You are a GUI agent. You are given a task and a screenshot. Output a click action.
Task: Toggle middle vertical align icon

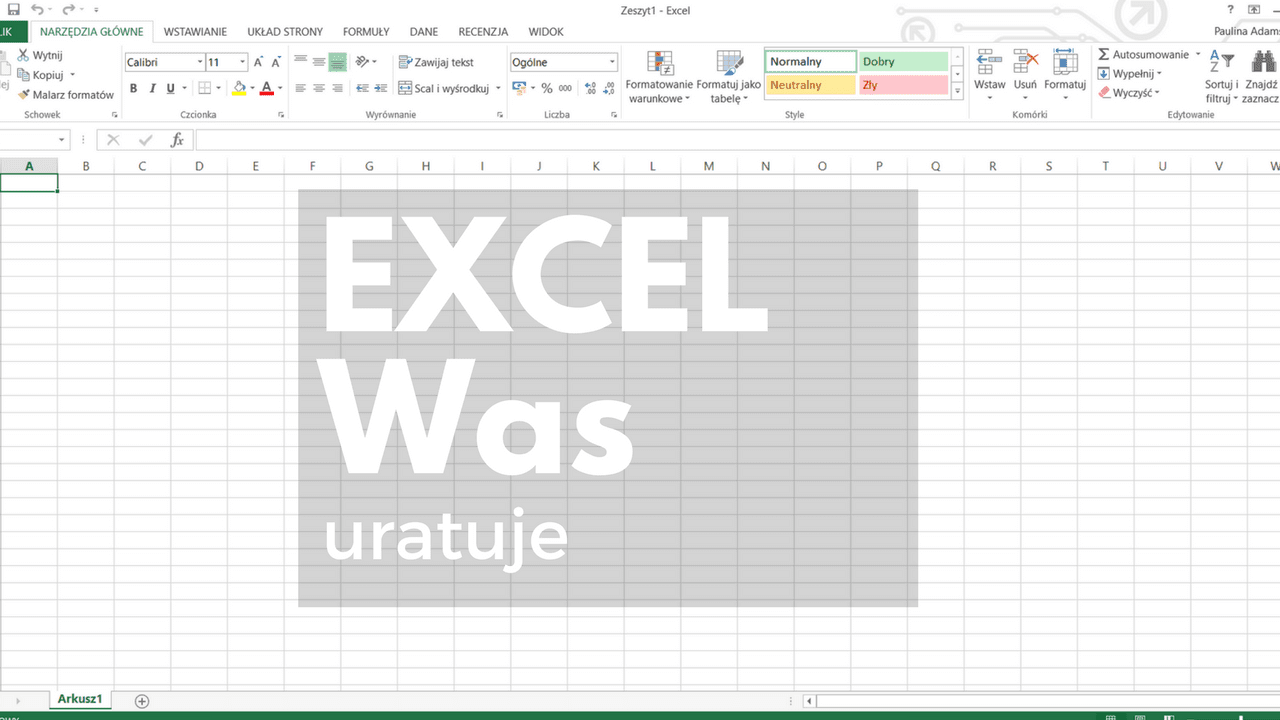[x=319, y=62]
